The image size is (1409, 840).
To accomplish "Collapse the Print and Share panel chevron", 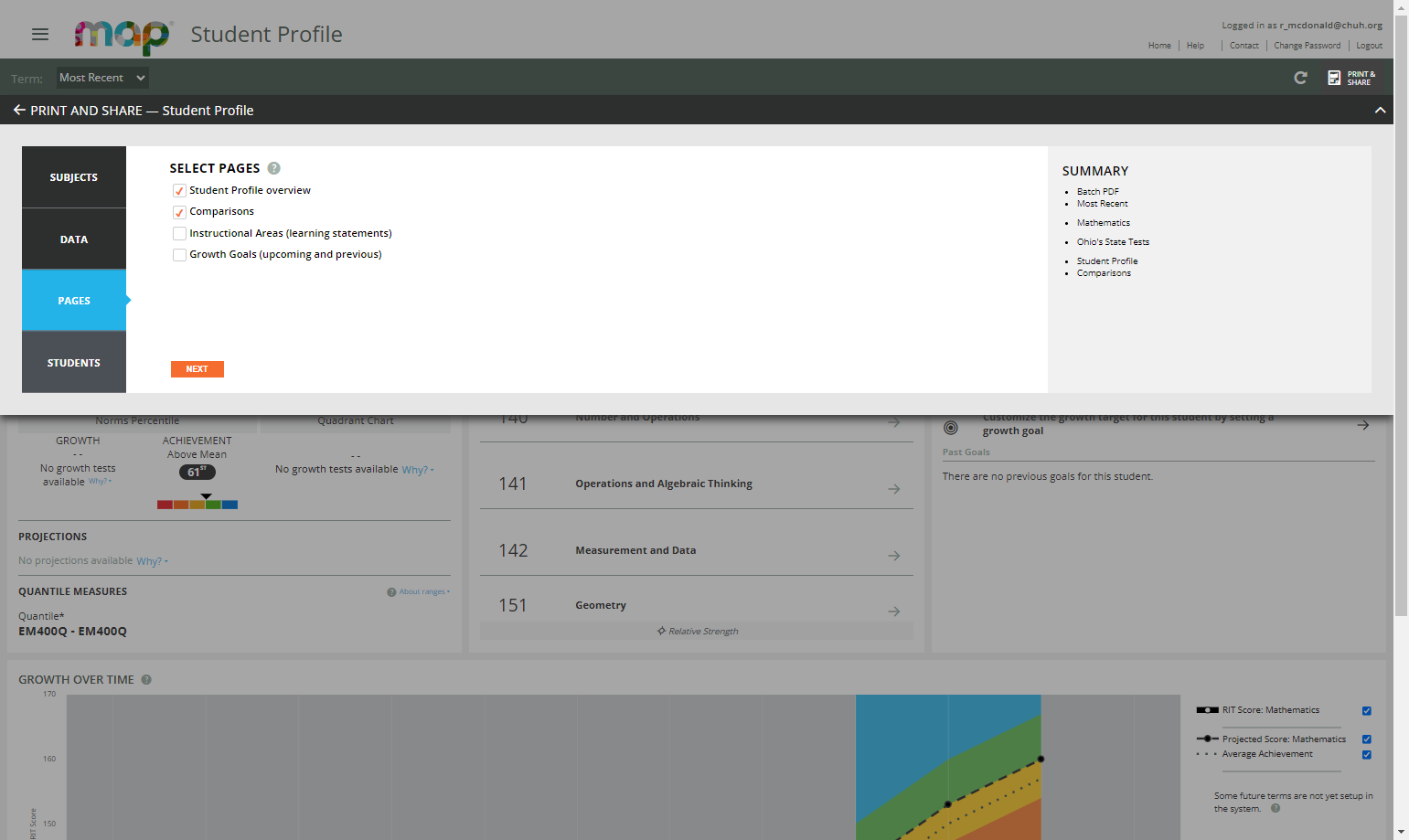I will (x=1380, y=110).
